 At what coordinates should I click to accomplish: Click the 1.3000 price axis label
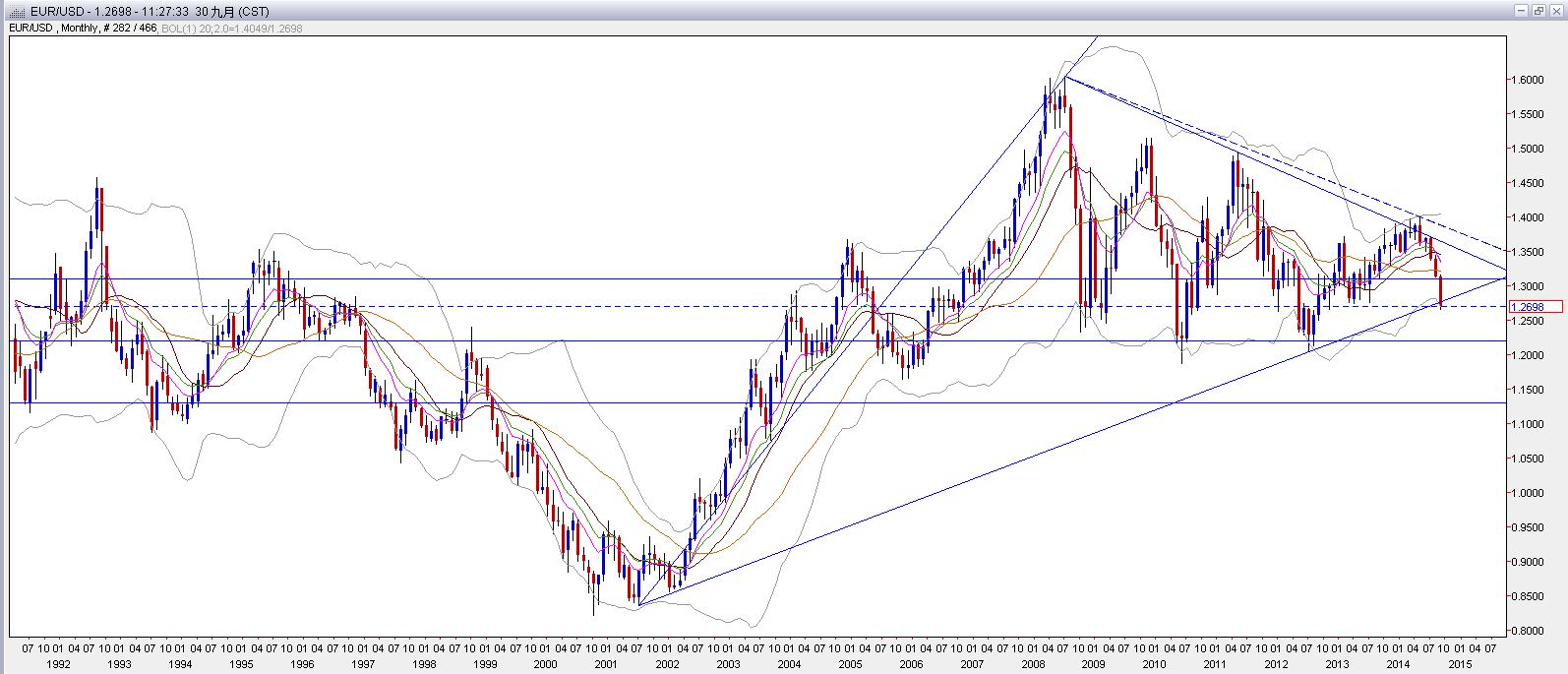(1528, 287)
